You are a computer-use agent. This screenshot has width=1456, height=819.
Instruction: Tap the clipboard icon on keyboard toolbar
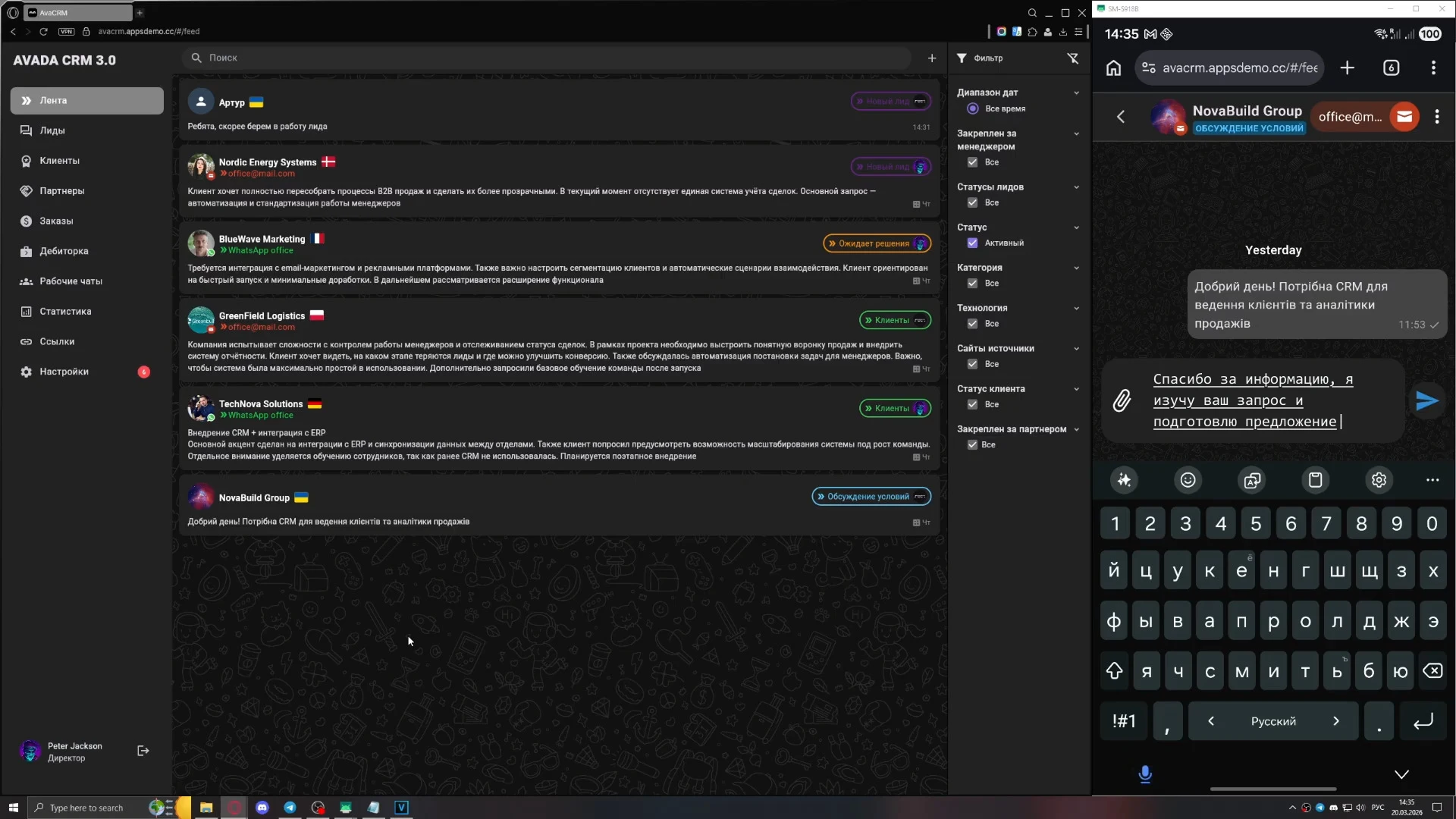pos(1315,480)
